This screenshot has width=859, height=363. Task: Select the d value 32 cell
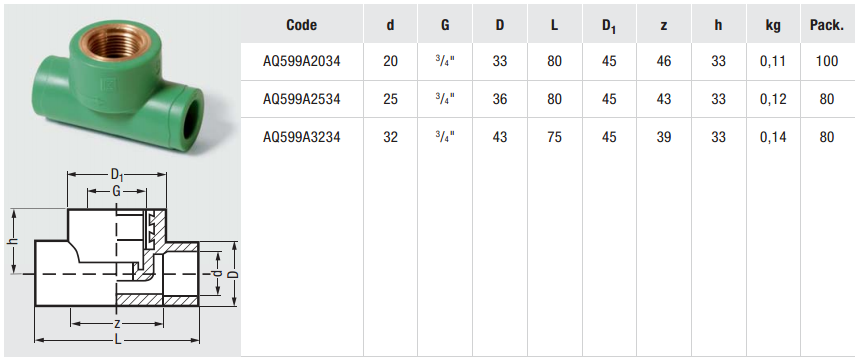point(390,137)
